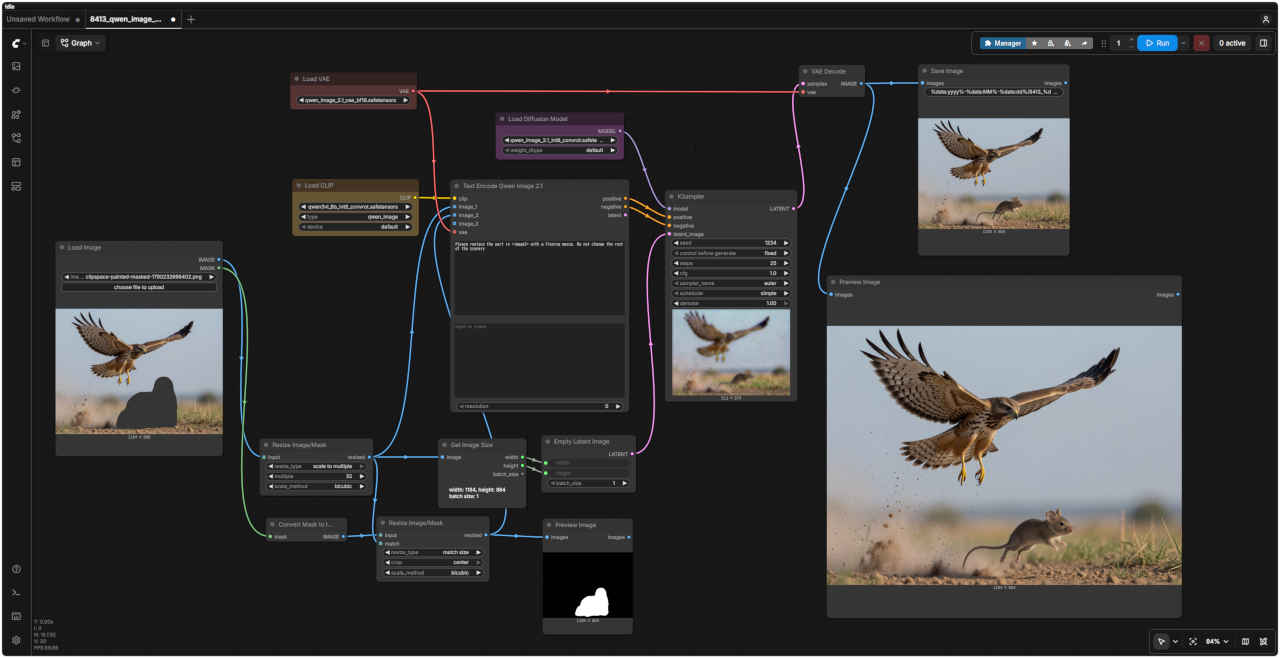Collapse the Load CLIP node
Screen dimensions: 1280x658
coord(299,185)
